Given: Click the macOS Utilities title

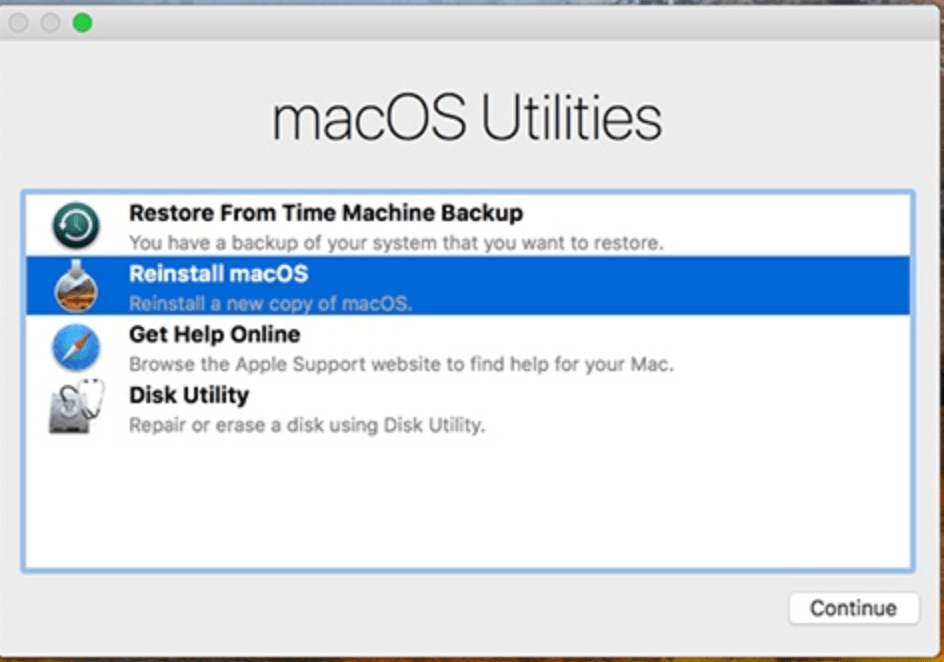Looking at the screenshot, I should pyautogui.click(x=466, y=116).
